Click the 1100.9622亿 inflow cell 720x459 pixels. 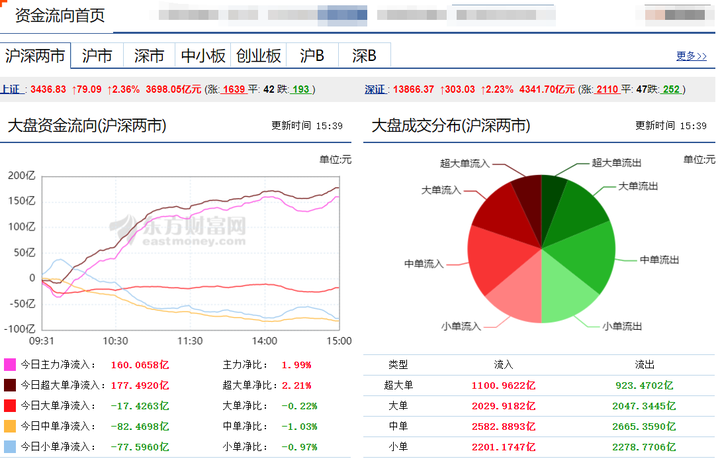pyautogui.click(x=503, y=386)
